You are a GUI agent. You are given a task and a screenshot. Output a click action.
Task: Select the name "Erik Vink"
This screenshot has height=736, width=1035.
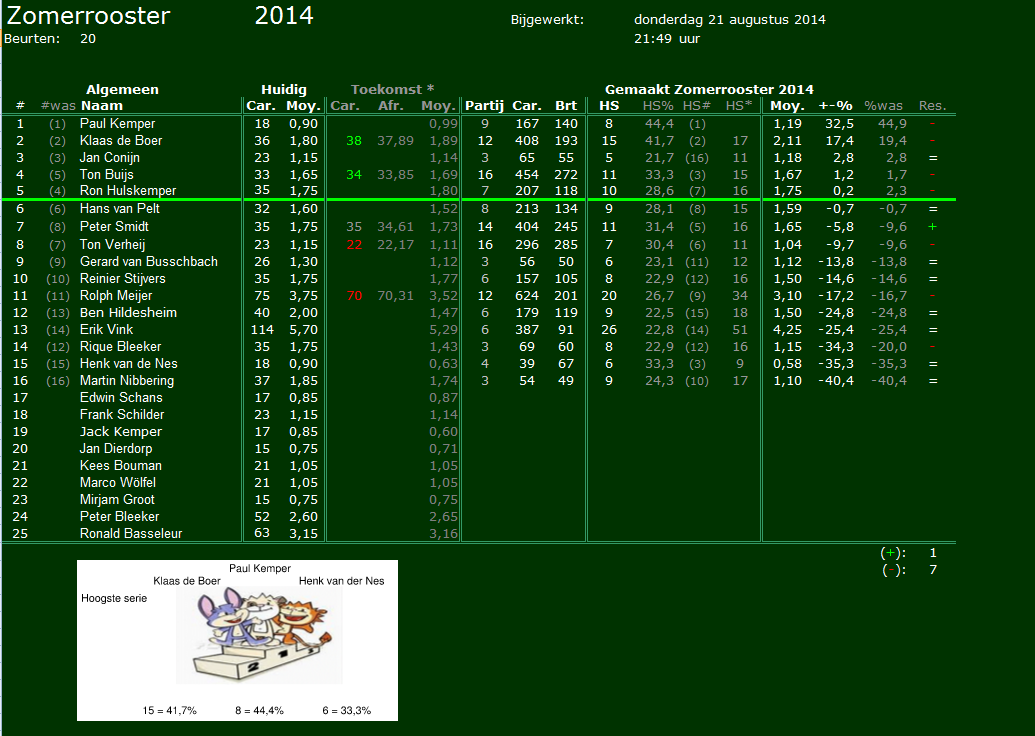pos(106,329)
